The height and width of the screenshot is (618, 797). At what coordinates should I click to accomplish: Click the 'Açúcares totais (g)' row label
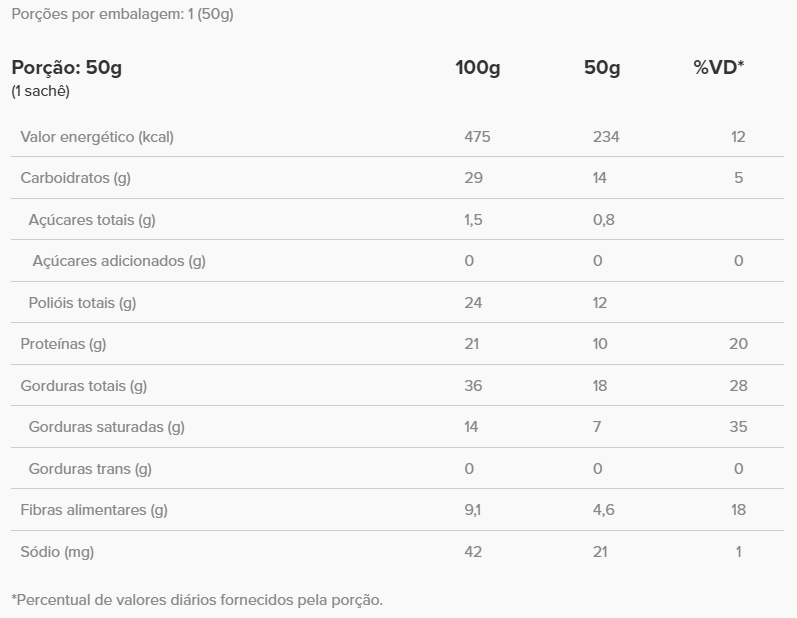pyautogui.click(x=92, y=220)
